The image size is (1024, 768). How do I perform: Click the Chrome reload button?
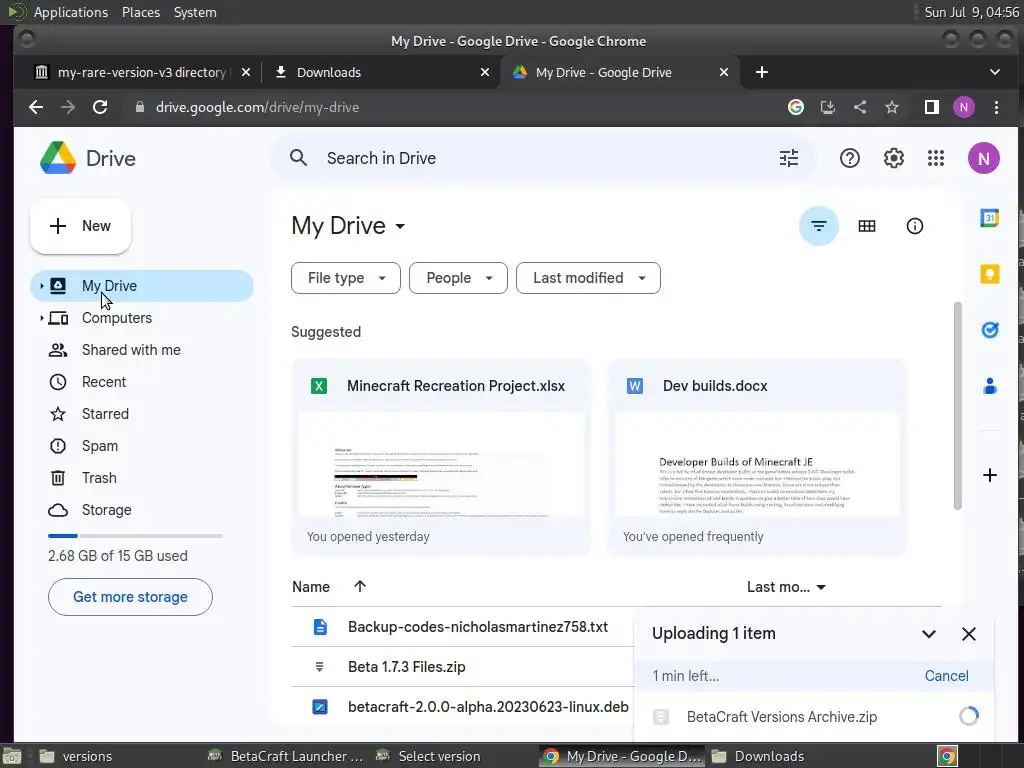pos(99,107)
